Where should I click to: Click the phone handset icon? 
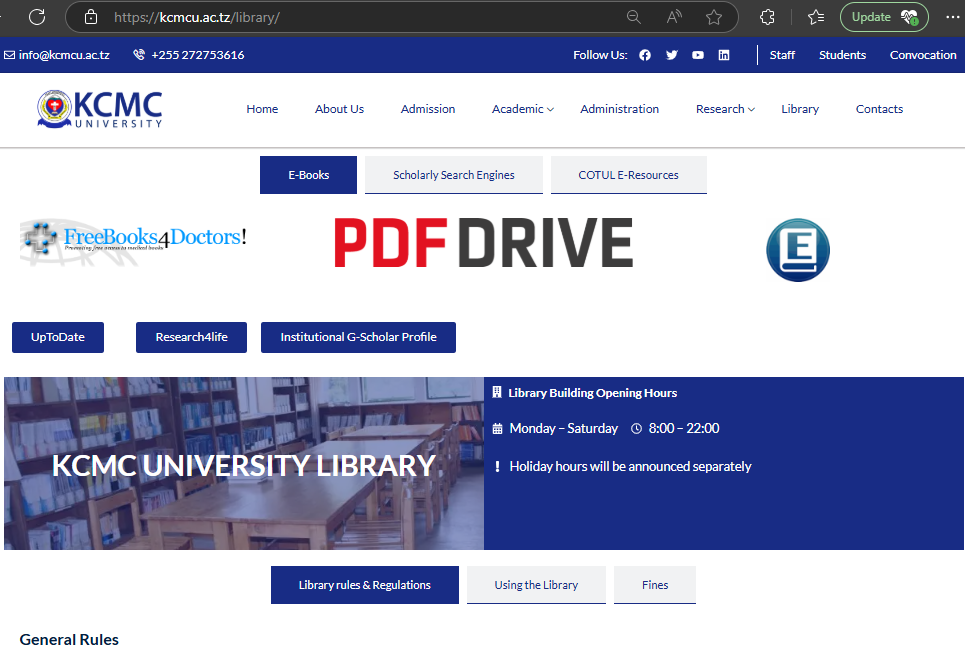tap(139, 55)
